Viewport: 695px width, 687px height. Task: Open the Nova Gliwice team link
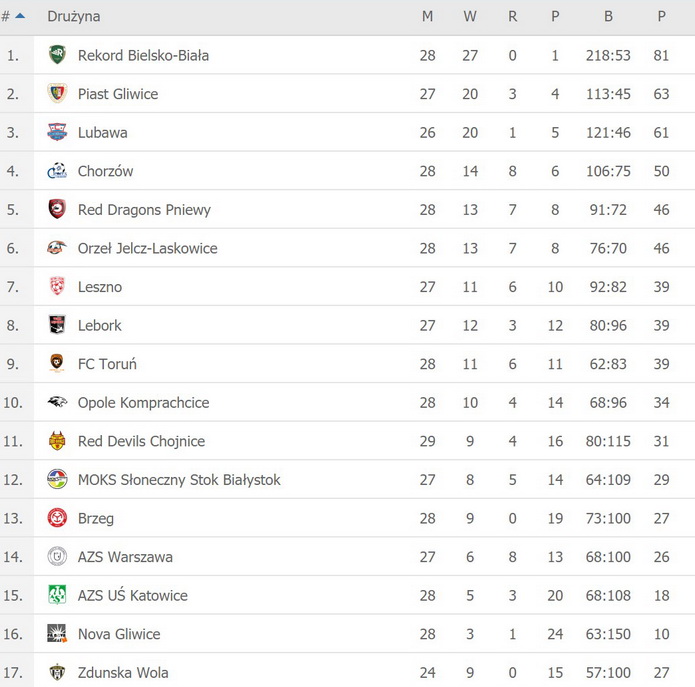click(119, 634)
